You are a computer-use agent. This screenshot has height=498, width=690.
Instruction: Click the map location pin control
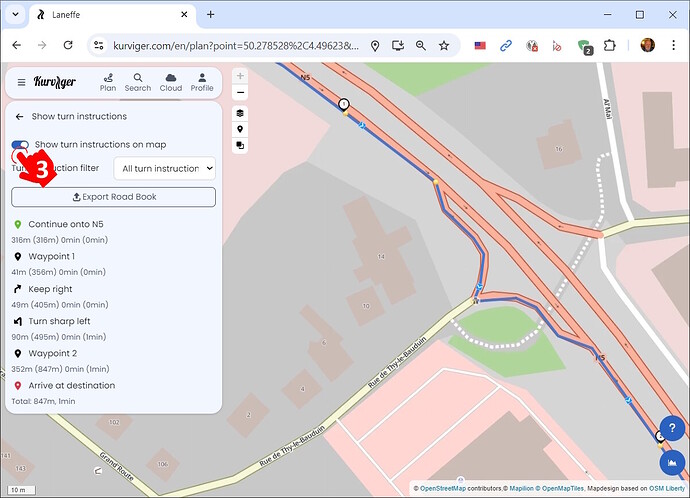[240, 129]
